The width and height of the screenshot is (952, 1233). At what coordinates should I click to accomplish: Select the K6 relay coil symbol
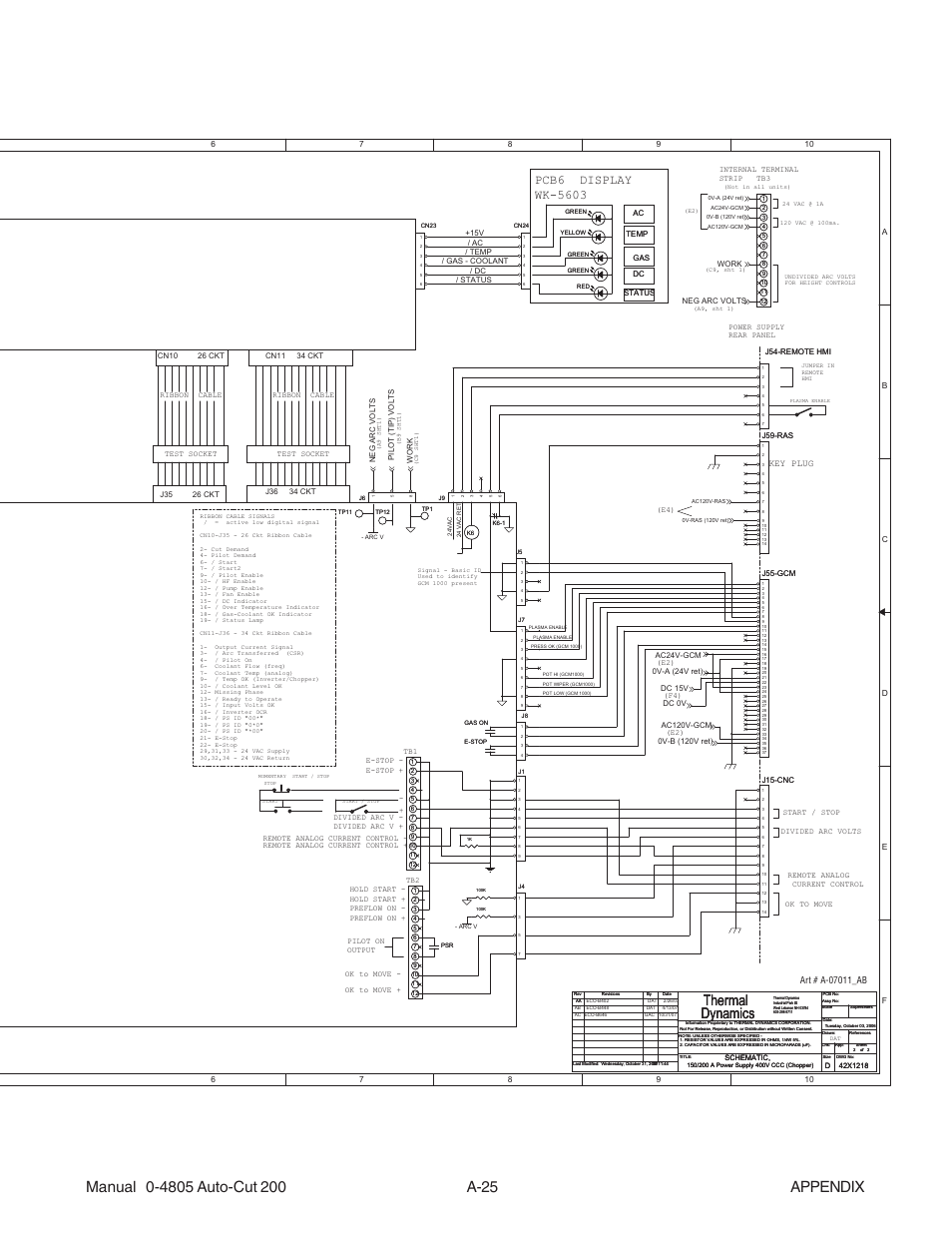tap(471, 533)
